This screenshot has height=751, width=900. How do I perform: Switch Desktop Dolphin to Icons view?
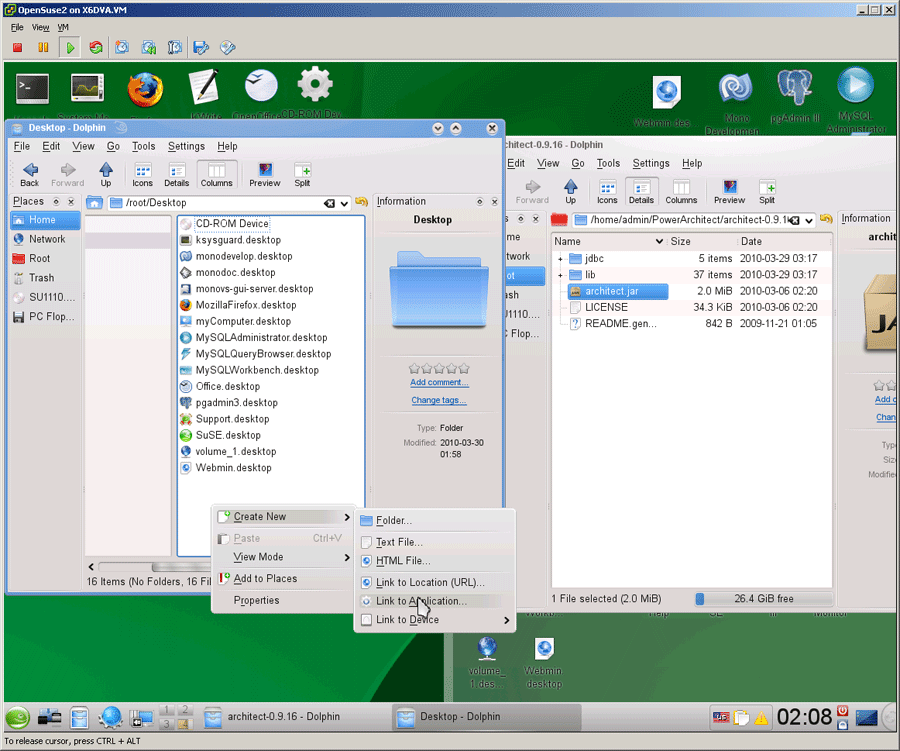tap(142, 175)
